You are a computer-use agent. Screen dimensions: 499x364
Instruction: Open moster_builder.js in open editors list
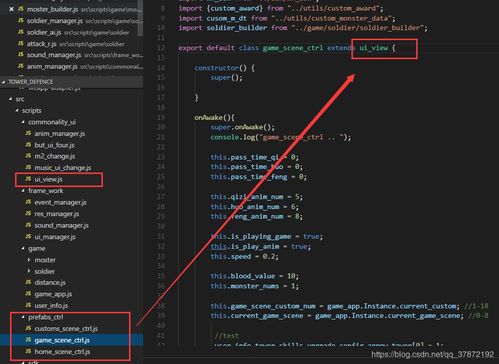click(x=52, y=9)
